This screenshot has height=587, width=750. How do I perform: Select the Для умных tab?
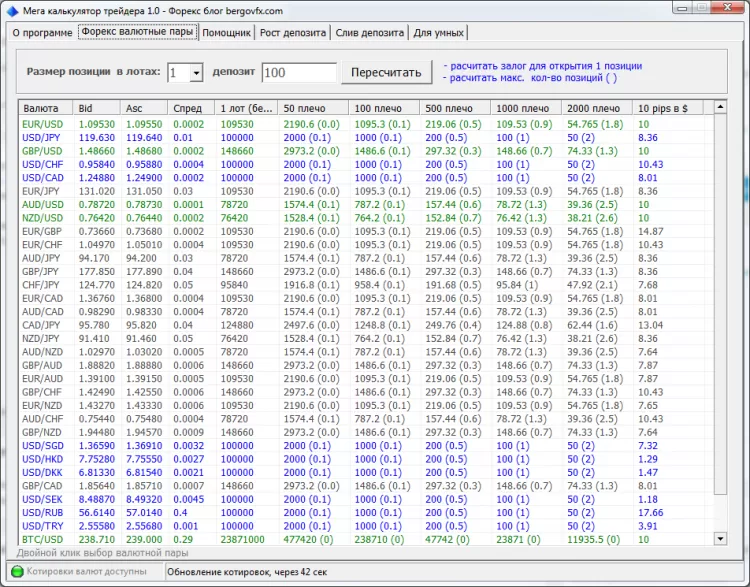437,32
